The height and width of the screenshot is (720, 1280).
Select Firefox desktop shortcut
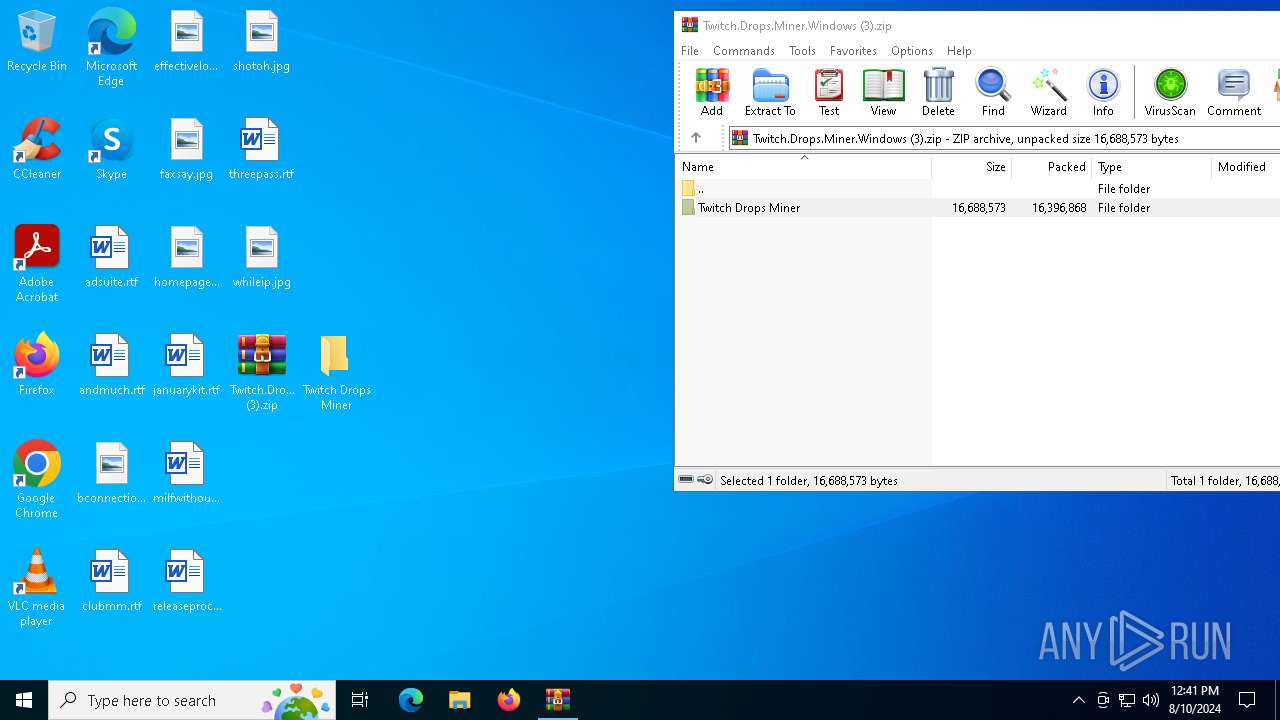tap(37, 365)
